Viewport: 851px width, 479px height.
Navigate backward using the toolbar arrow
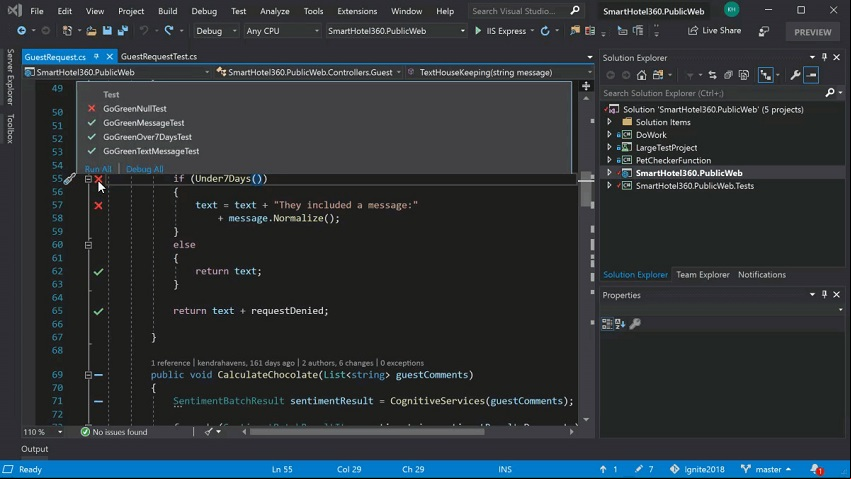coord(21,31)
